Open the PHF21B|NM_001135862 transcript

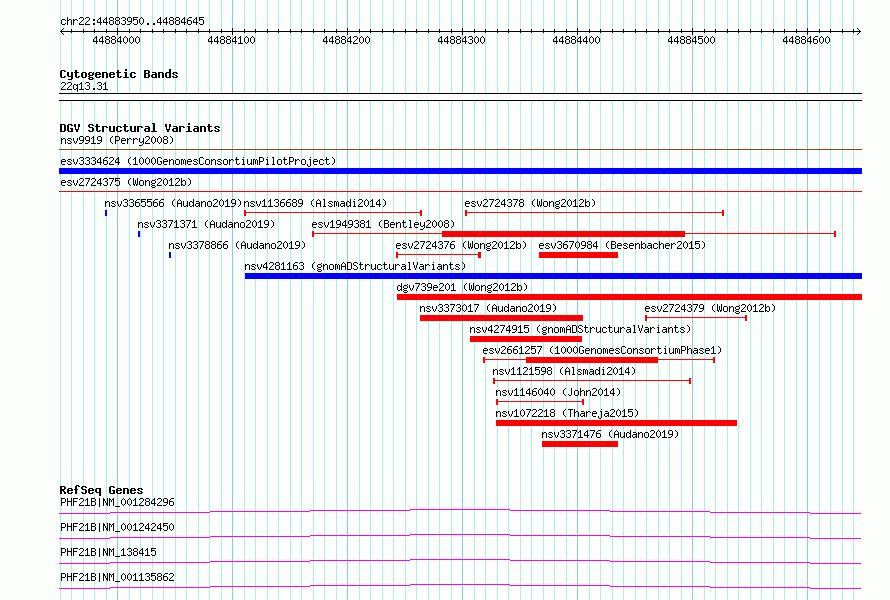(117, 577)
